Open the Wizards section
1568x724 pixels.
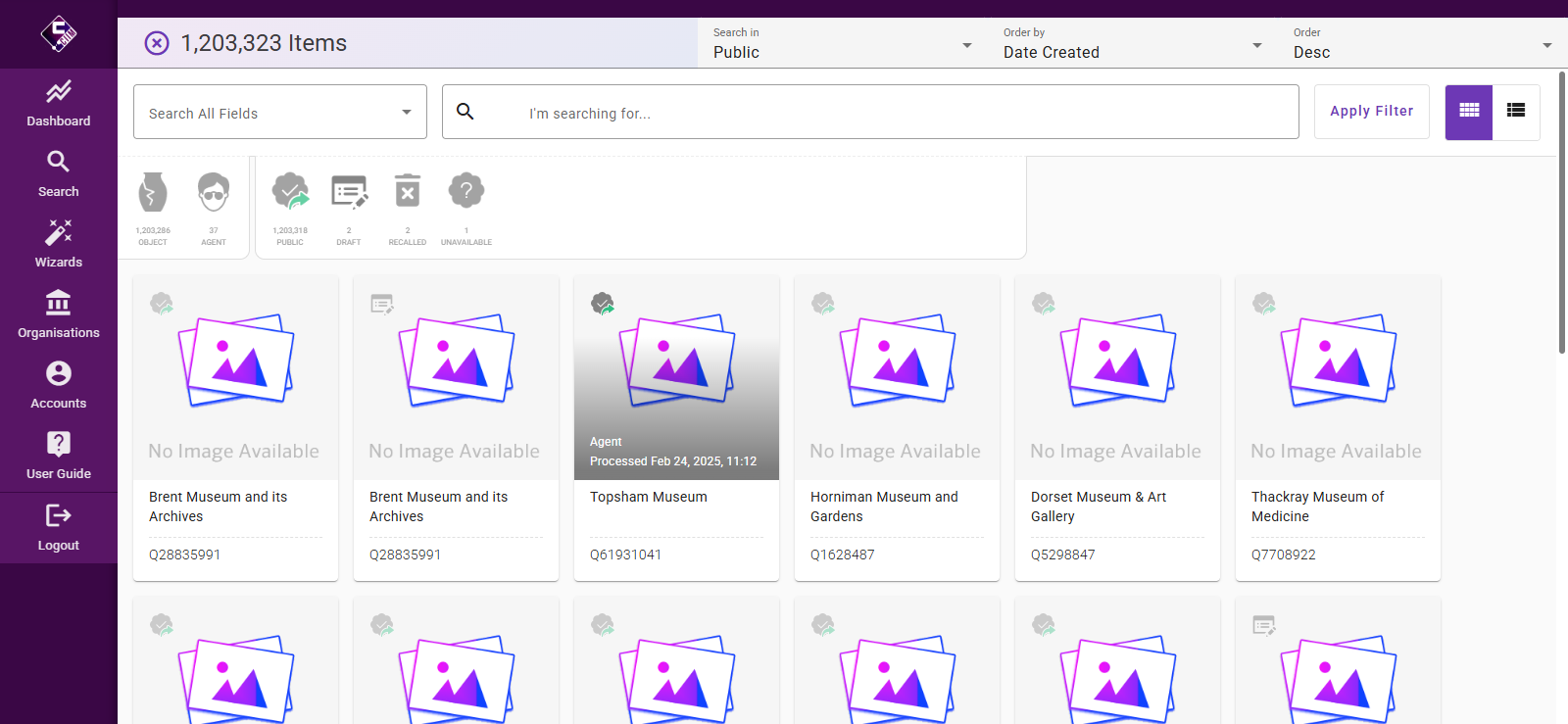tap(59, 245)
